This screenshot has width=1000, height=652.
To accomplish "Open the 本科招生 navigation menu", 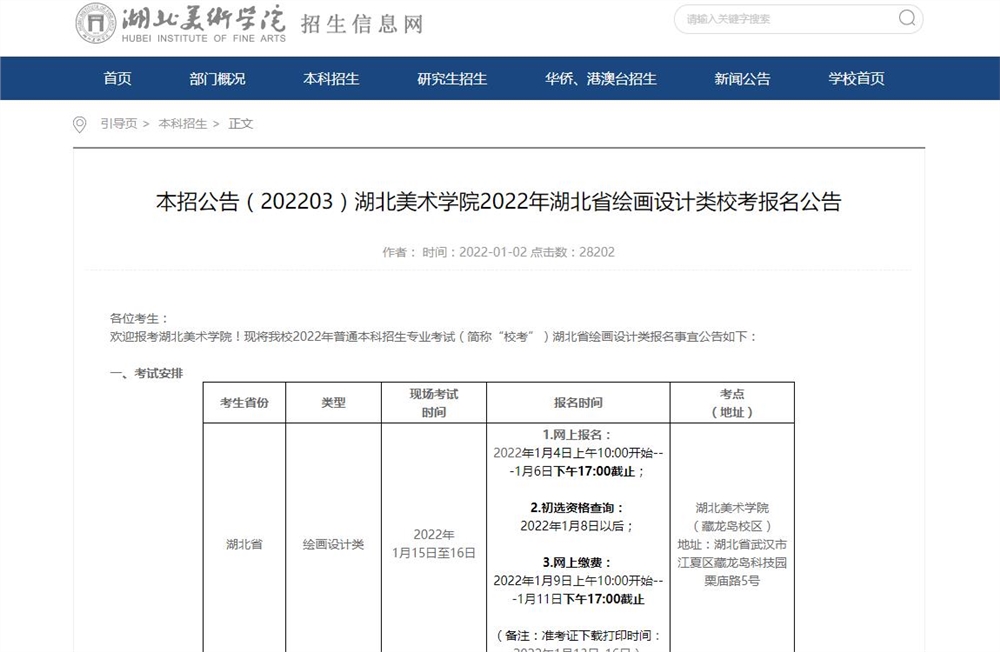I will pos(331,78).
